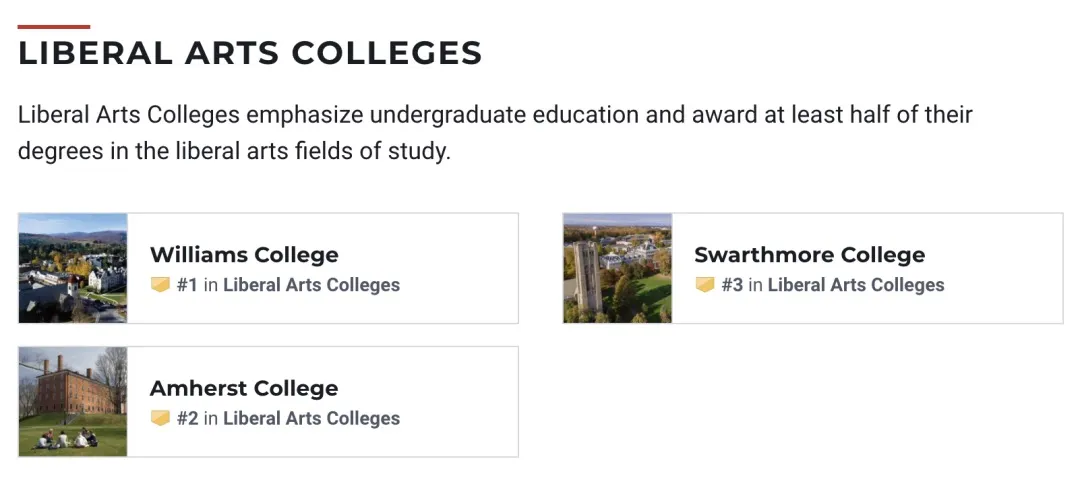Click the #2 rank number for Amherst

[187, 419]
